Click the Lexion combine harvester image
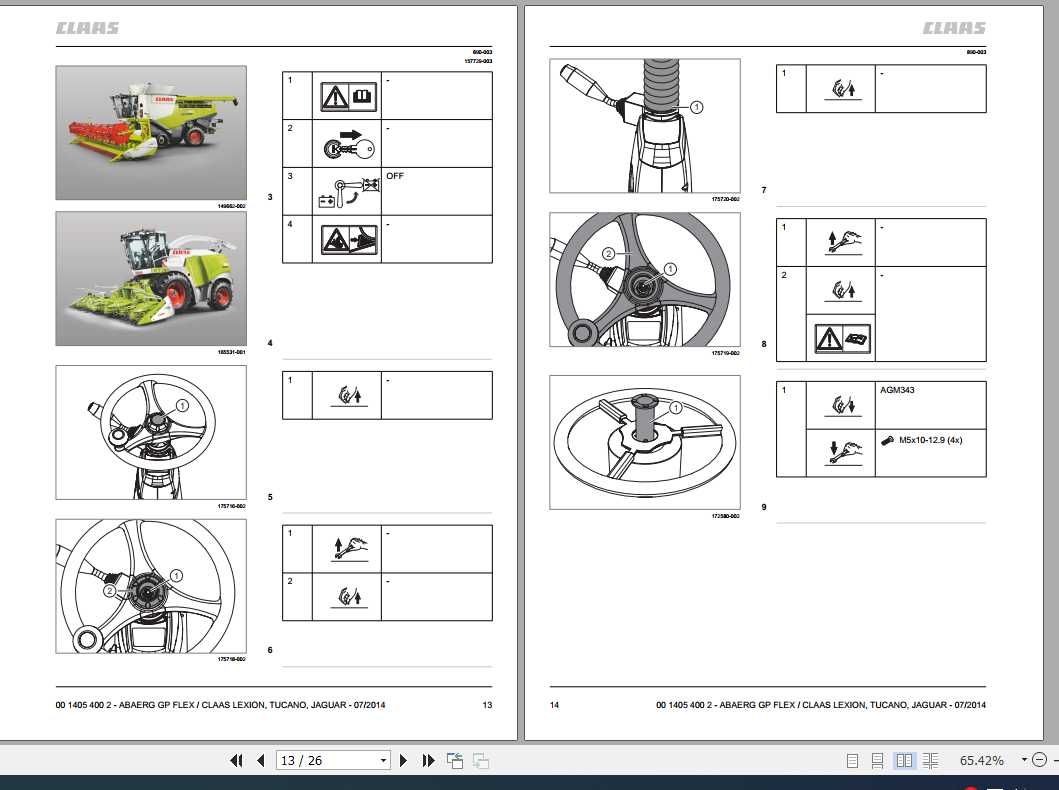This screenshot has height=790, width=1059. (151, 132)
